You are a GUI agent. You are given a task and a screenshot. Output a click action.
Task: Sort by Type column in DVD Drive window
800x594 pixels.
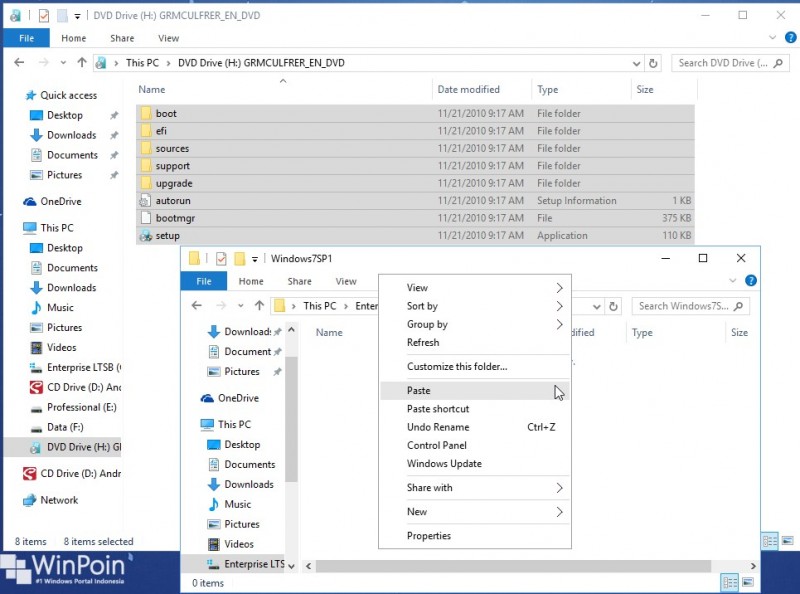(581, 89)
